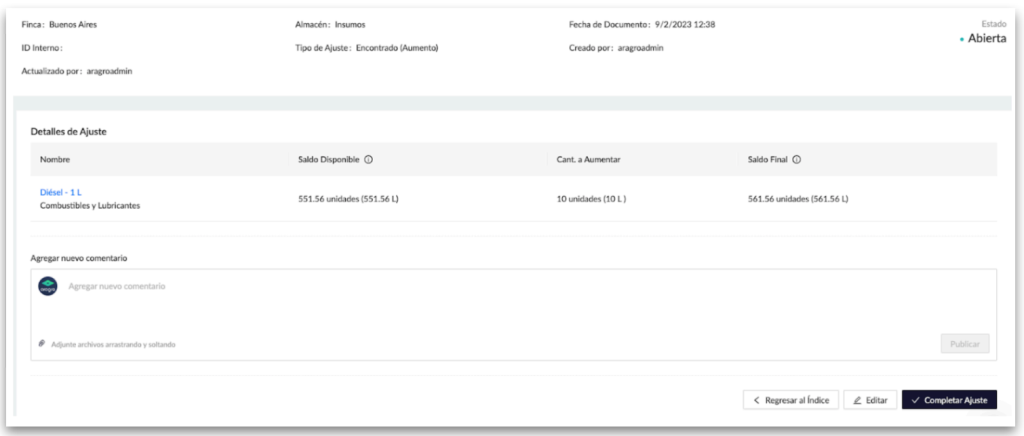Click the Agregar nuevo comentario section label
Screen dimensions: 1024x436
point(79,258)
